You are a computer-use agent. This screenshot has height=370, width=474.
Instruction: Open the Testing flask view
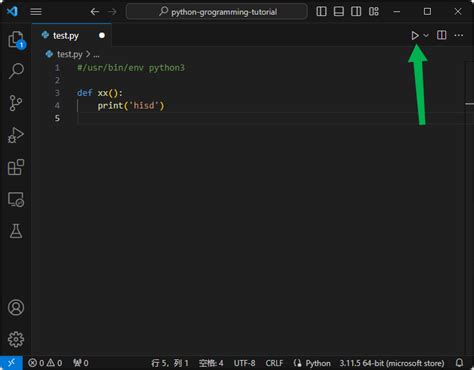16,231
